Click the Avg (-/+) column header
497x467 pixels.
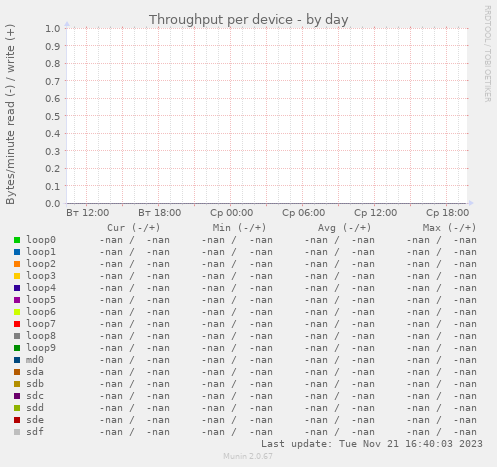[x=344, y=228]
